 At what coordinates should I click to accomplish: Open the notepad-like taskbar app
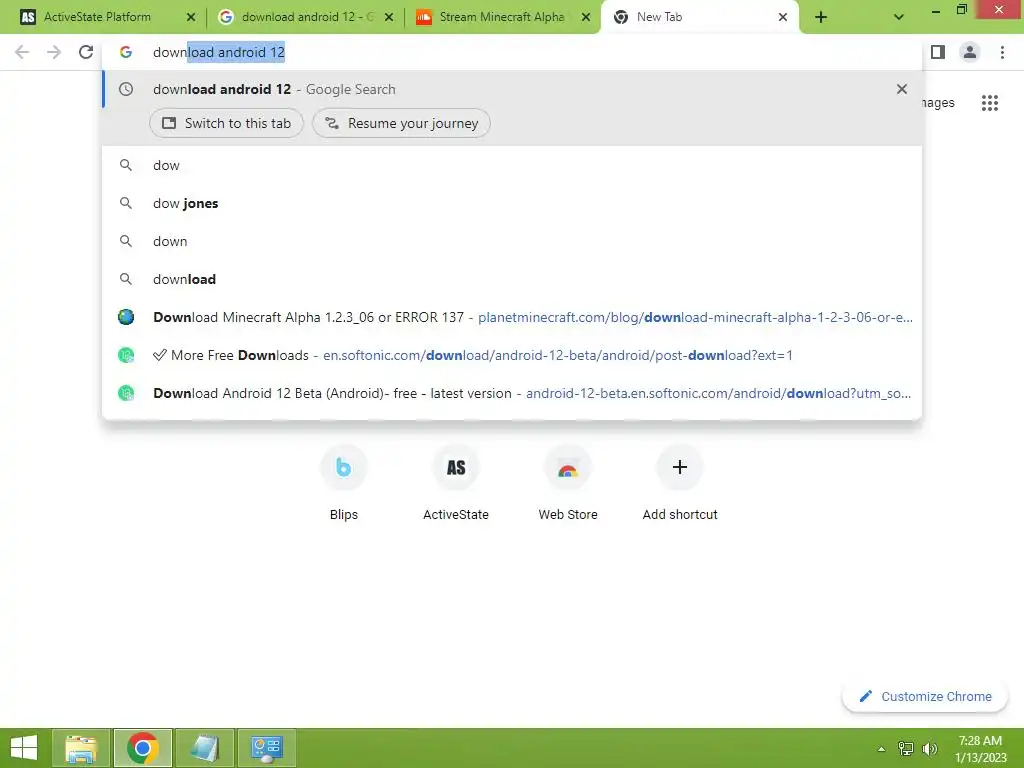pos(204,748)
